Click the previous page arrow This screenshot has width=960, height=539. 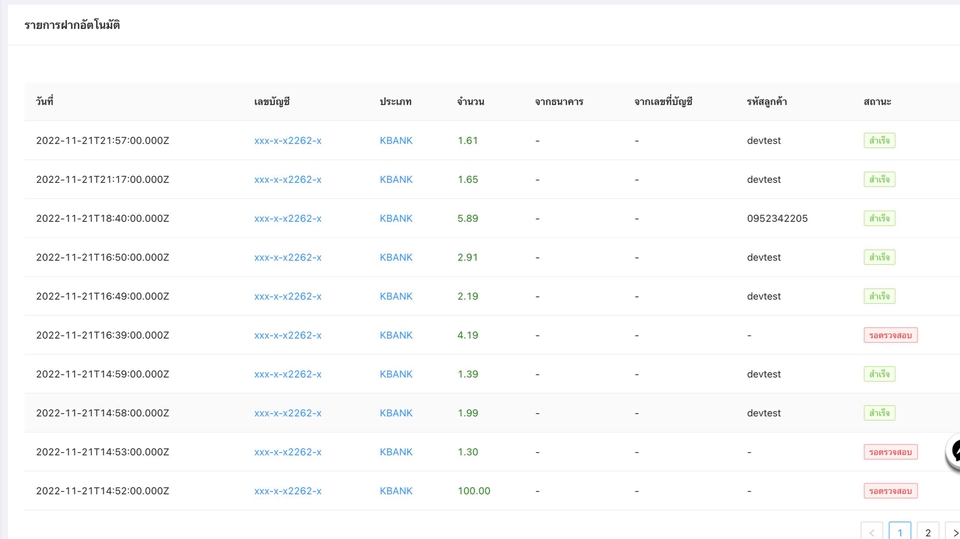click(872, 532)
